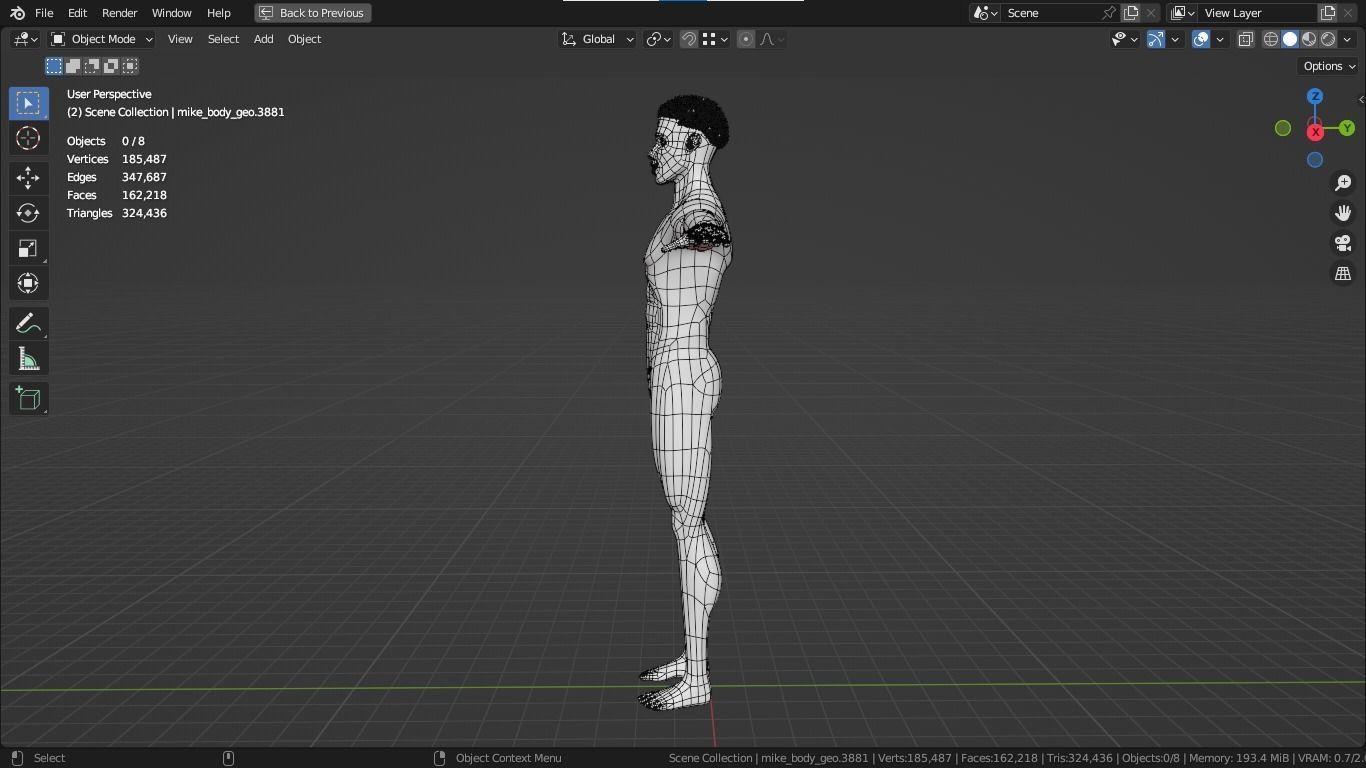Set selection mode to invert
The width and height of the screenshot is (1366, 768).
[111, 66]
